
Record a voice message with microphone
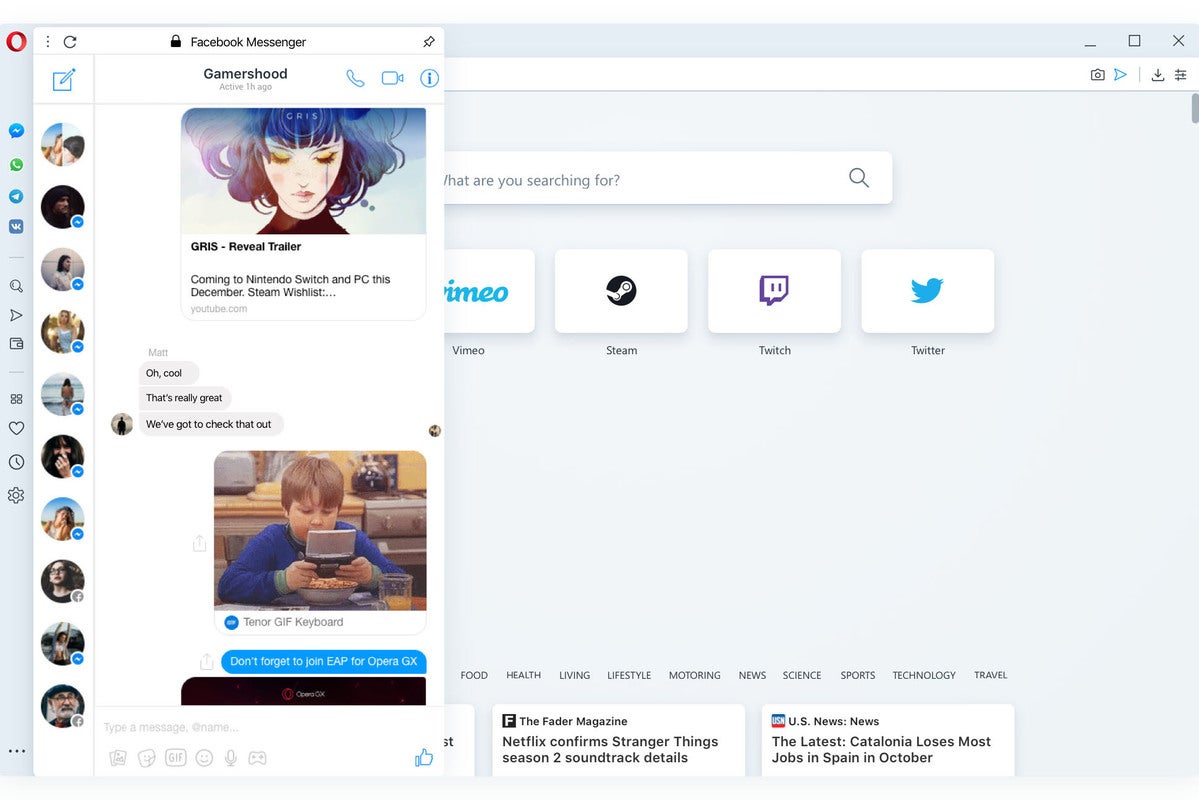click(230, 758)
